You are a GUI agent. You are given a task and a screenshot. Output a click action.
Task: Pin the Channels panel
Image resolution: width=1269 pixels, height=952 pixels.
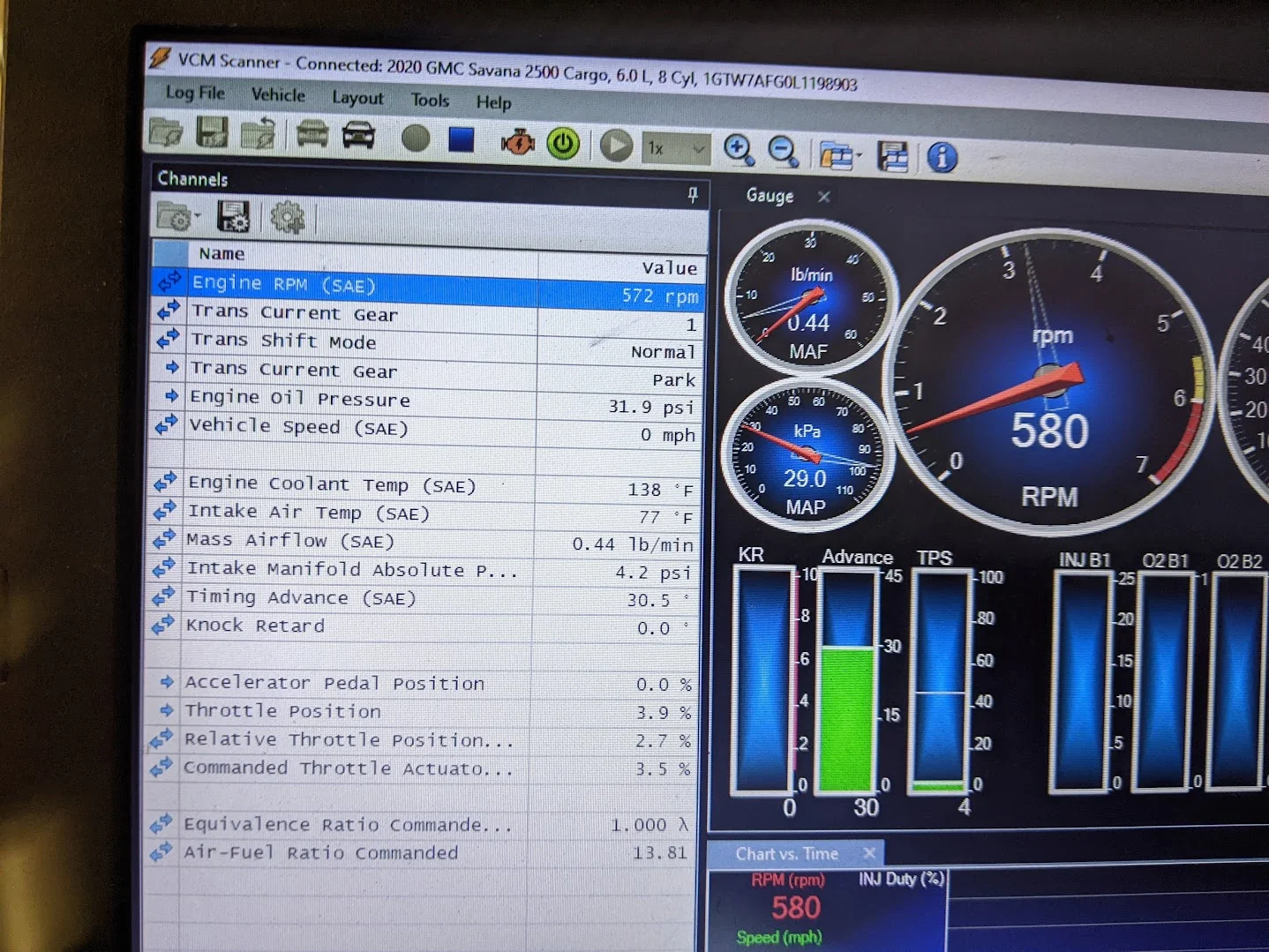pyautogui.click(x=692, y=195)
